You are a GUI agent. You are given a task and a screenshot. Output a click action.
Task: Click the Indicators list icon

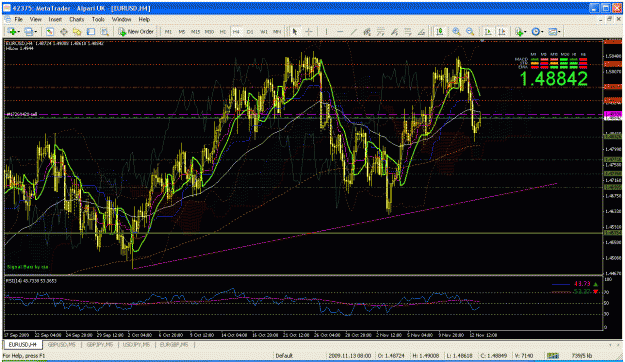click(x=518, y=31)
